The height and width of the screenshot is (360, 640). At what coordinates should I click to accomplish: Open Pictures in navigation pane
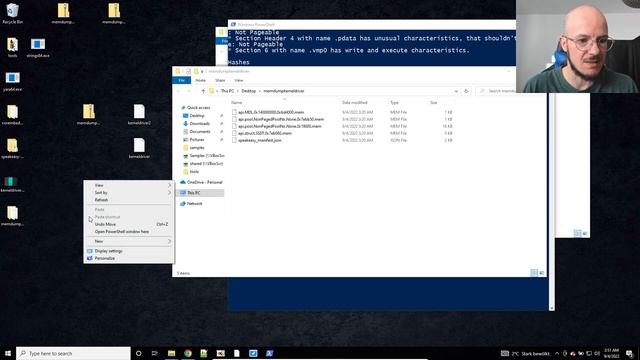pos(197,140)
